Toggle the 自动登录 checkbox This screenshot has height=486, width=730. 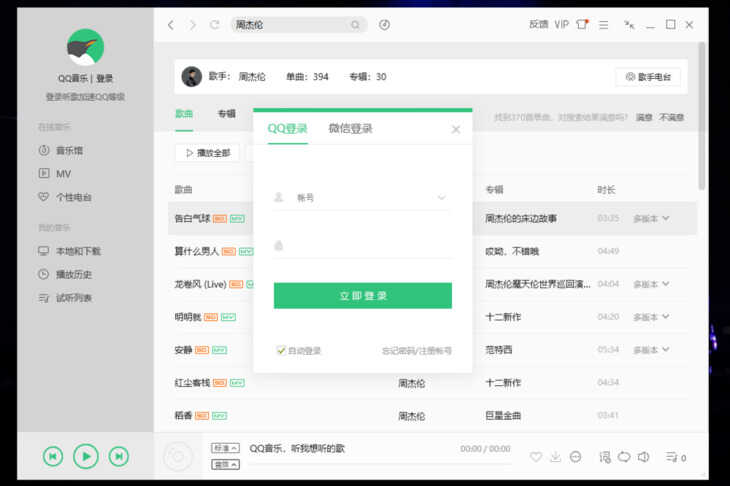click(281, 350)
